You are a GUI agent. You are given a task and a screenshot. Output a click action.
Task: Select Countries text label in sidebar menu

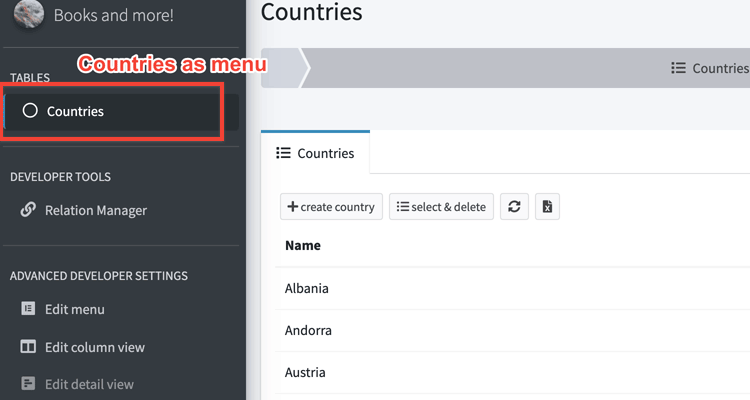(x=75, y=111)
